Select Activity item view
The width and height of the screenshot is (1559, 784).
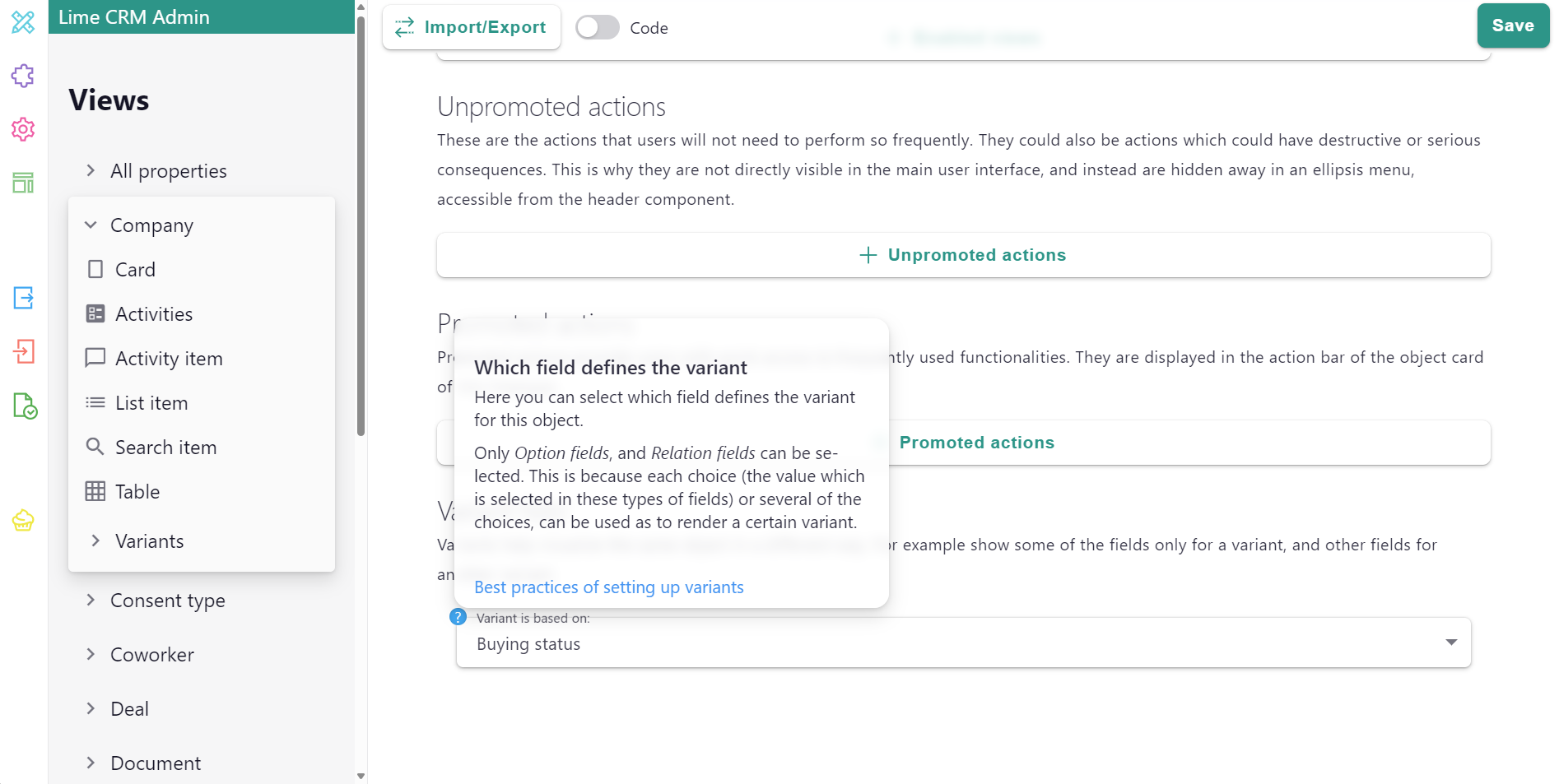tap(169, 359)
